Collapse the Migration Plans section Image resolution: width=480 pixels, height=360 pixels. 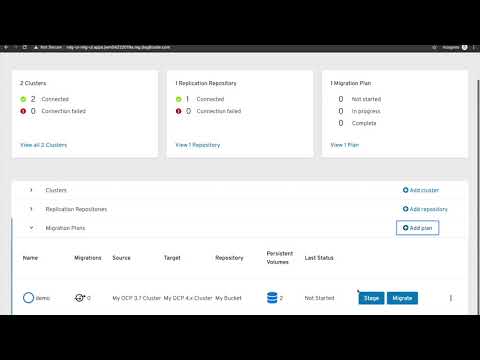pos(31,228)
